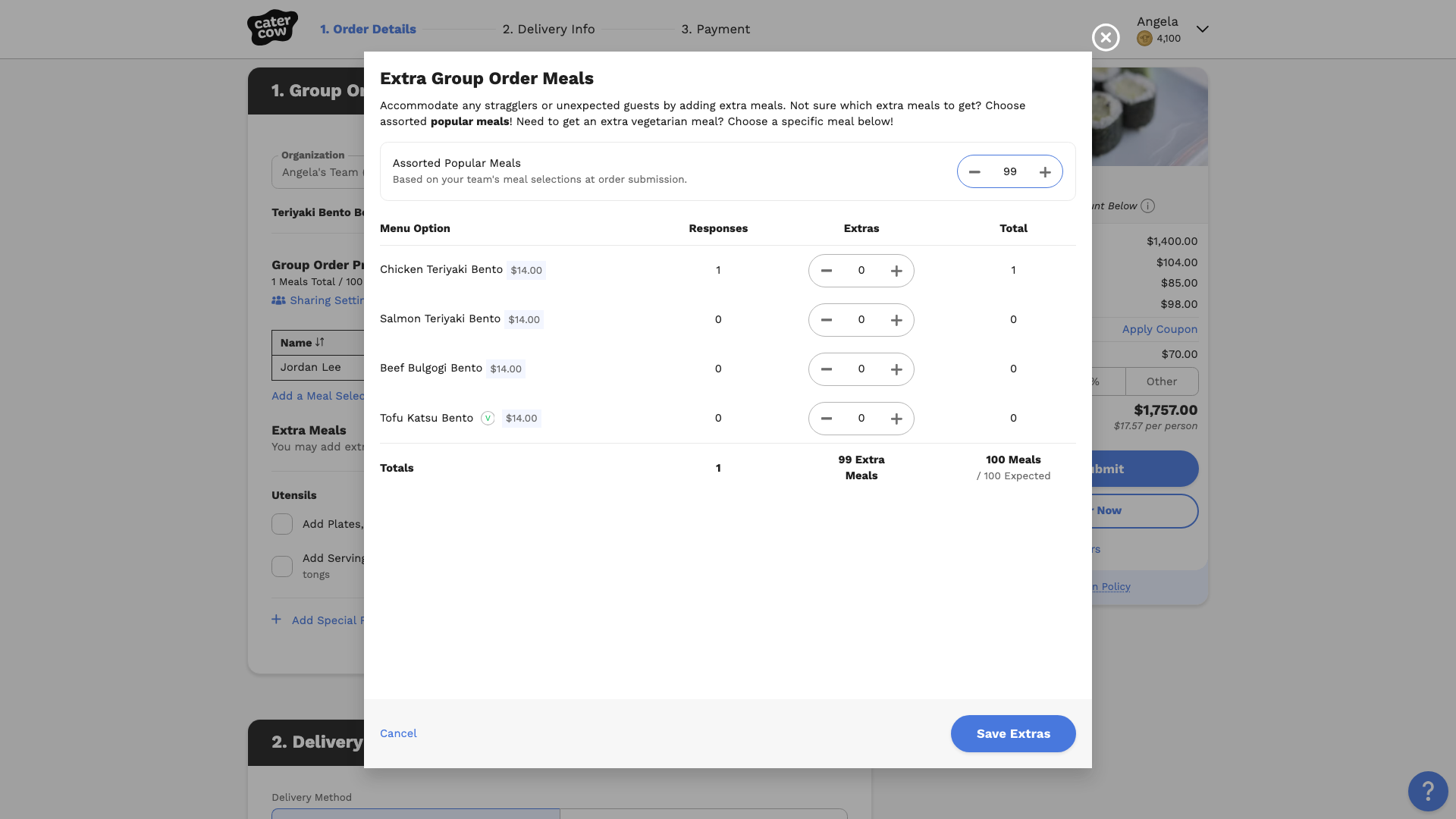The image size is (1456, 819).
Task: Tick the Add Plates utensils checkbox
Action: tap(282, 524)
